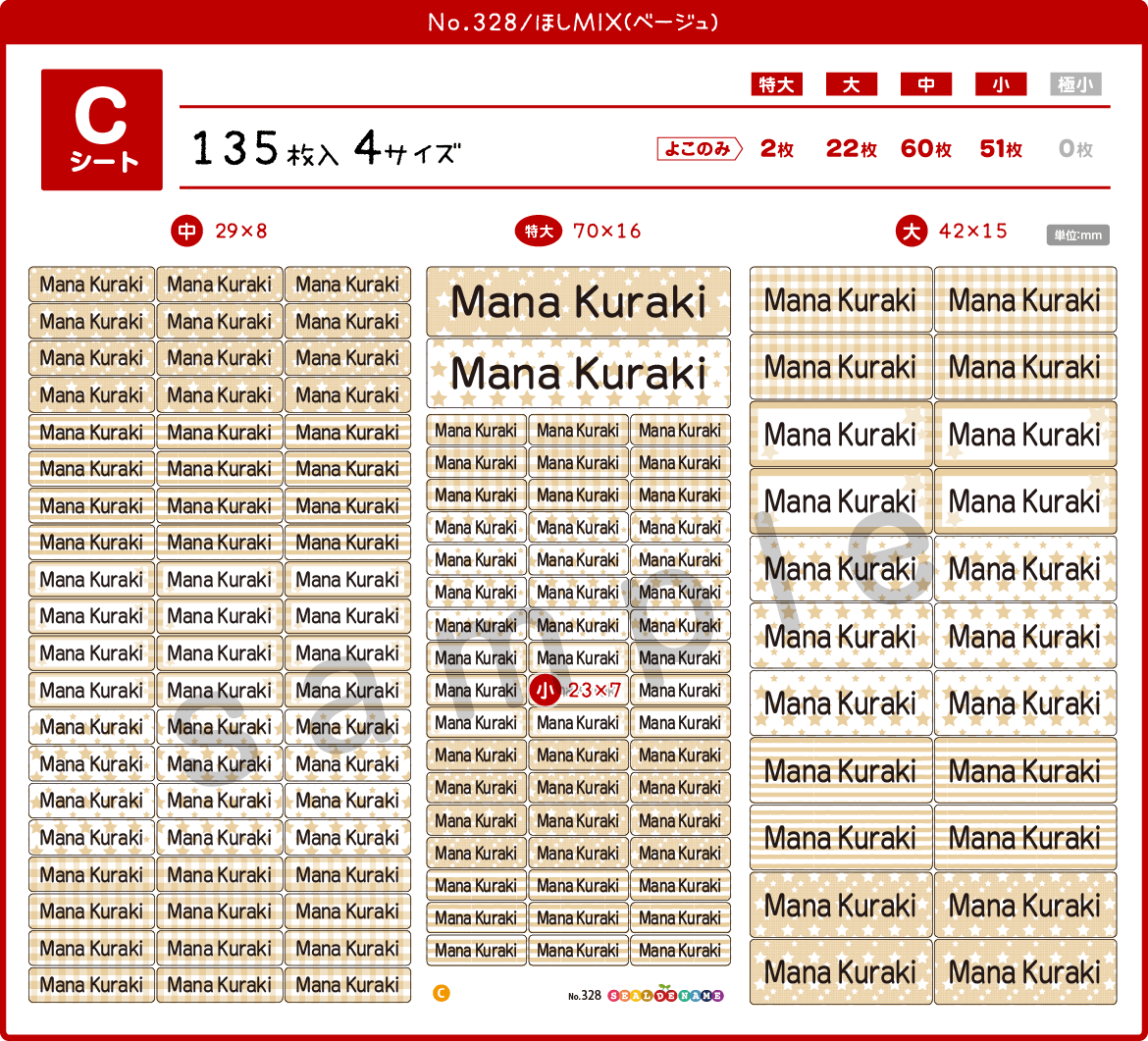This screenshot has height=1041, width=1148.
Task: Click the 60枚 count
Action: click(926, 148)
